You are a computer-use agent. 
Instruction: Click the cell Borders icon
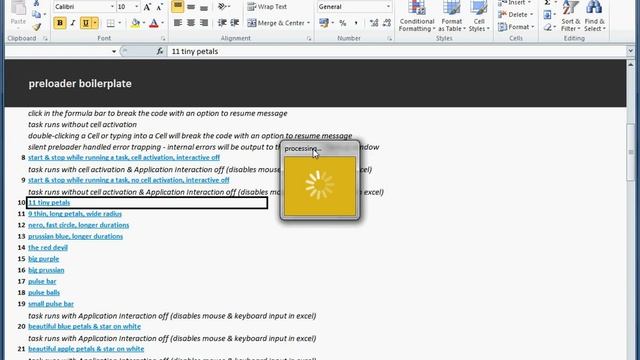[111, 23]
